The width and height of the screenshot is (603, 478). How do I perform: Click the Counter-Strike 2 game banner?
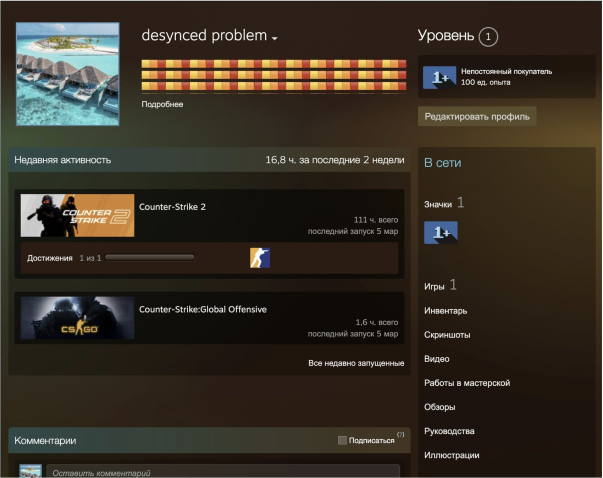click(77, 215)
